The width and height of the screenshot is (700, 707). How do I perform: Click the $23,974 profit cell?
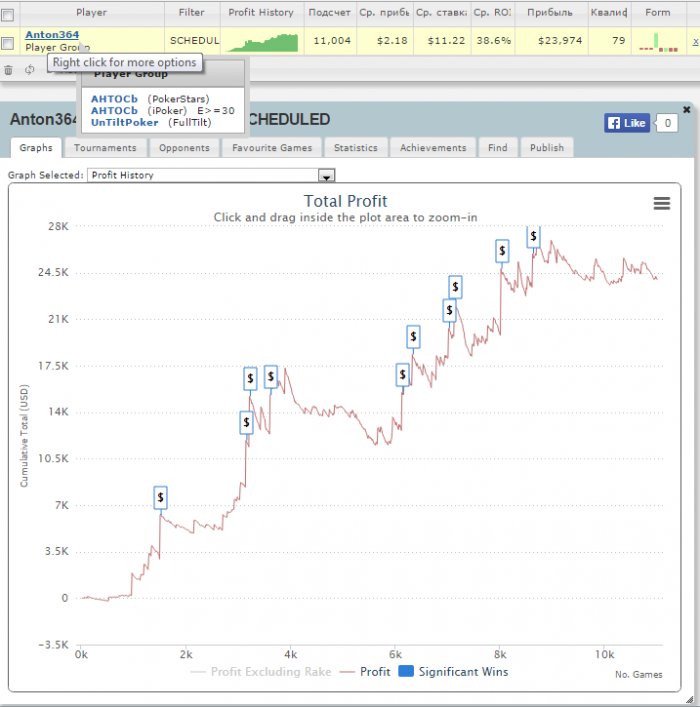pos(560,41)
